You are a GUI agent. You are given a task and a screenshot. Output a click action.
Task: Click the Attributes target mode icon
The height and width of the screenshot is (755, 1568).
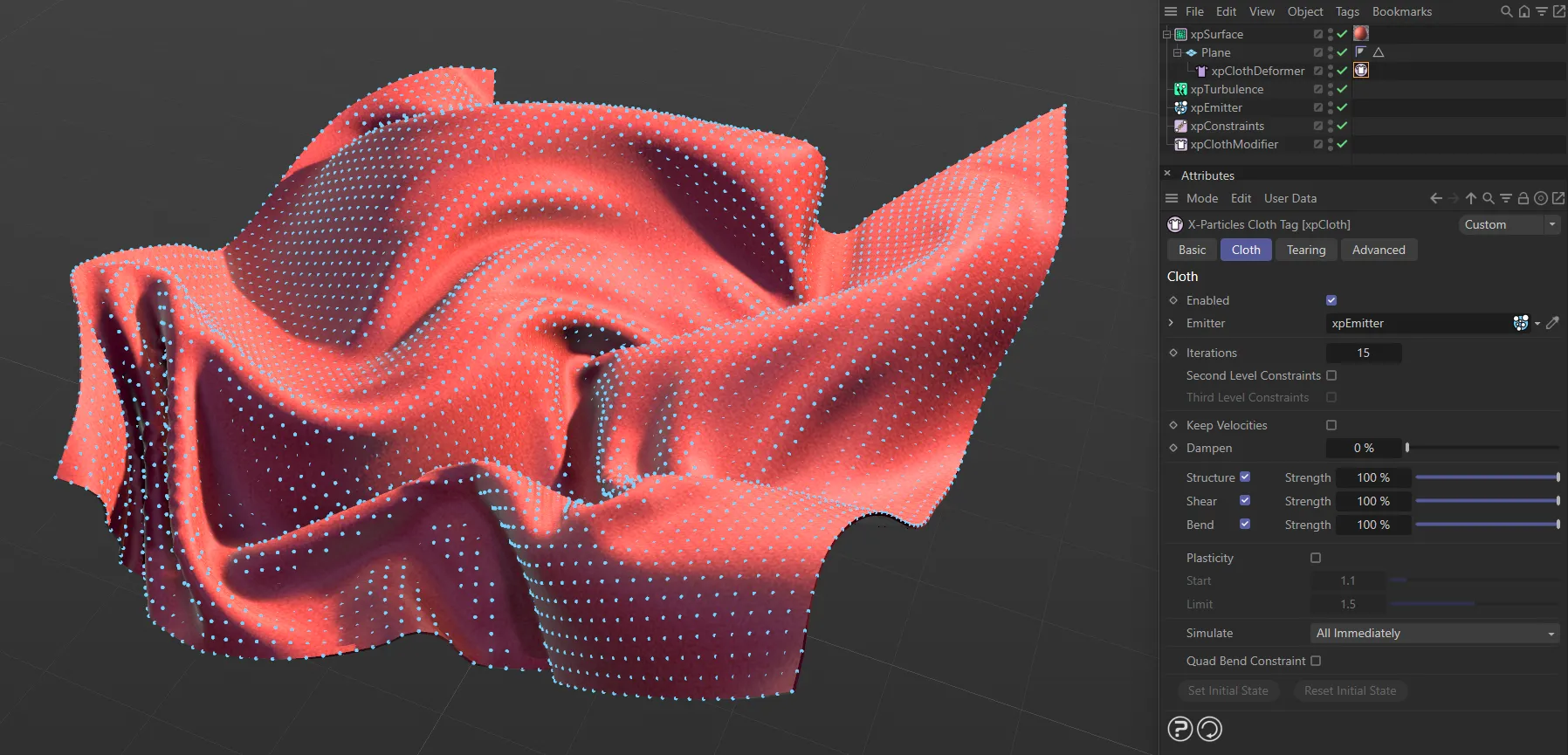click(1541, 198)
